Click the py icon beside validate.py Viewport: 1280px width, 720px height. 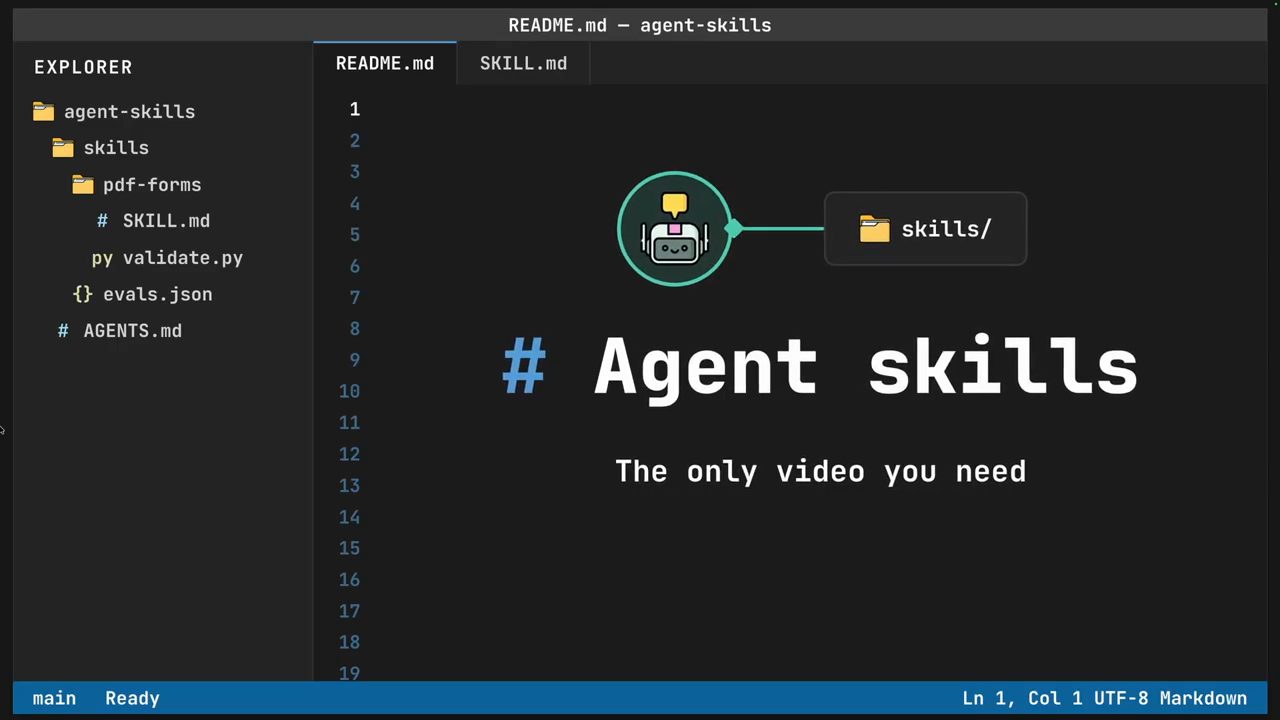tap(102, 258)
